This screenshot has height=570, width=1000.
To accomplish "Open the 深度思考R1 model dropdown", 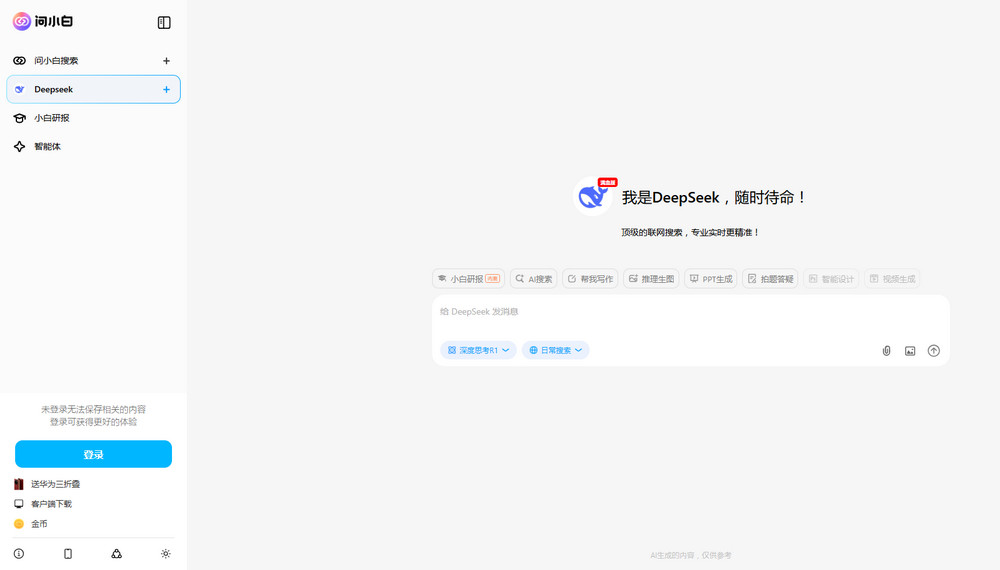I will [x=478, y=350].
